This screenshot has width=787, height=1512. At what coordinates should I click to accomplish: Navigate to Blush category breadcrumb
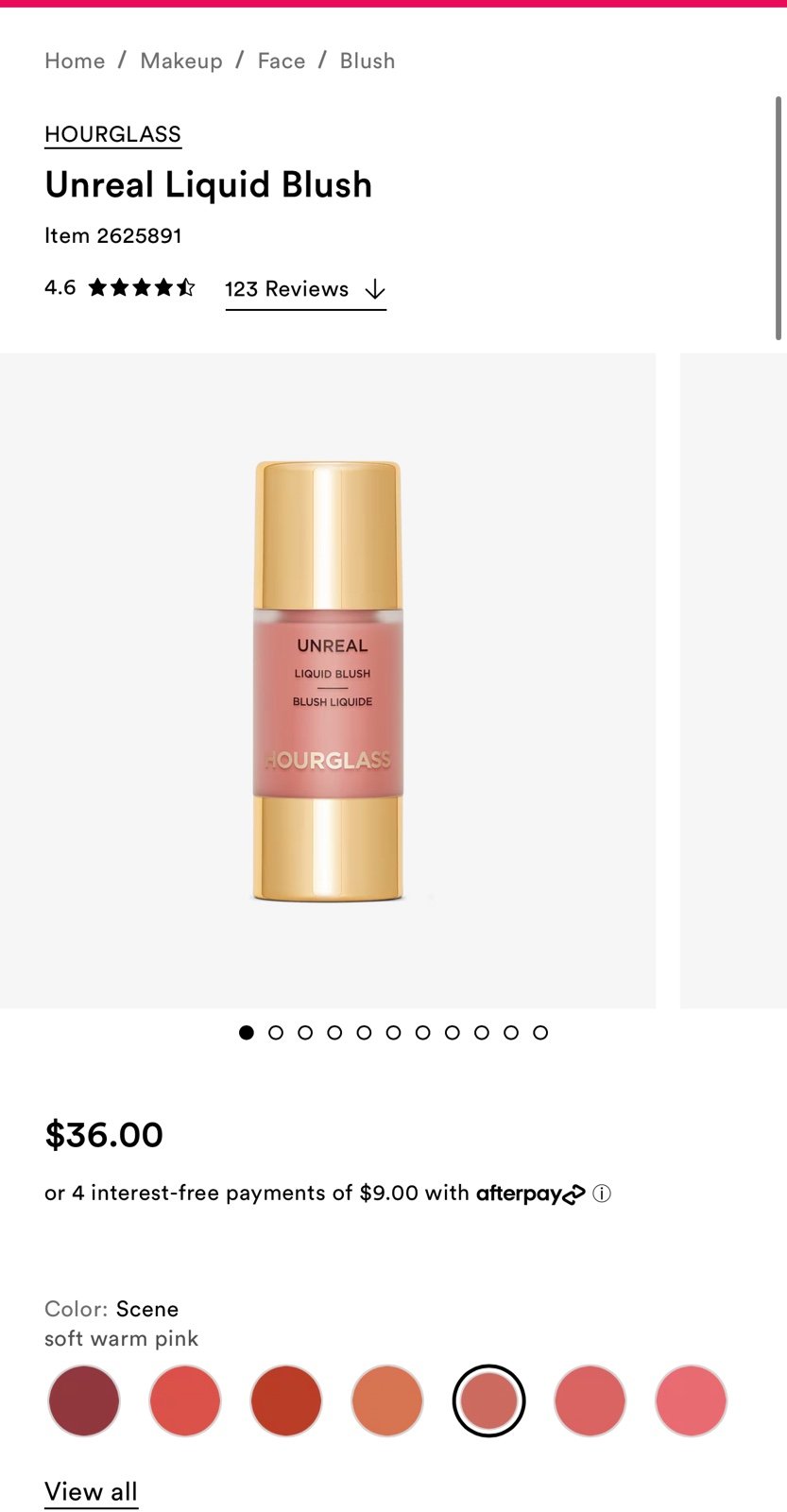(x=368, y=60)
